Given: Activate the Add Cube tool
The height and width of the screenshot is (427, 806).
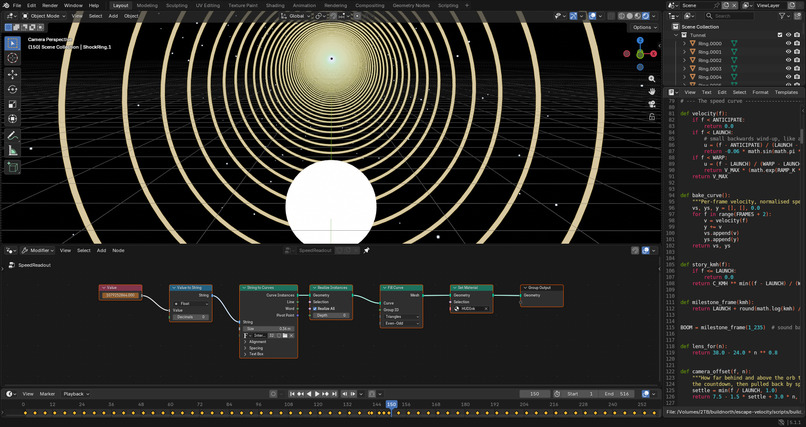Looking at the screenshot, I should [x=13, y=167].
